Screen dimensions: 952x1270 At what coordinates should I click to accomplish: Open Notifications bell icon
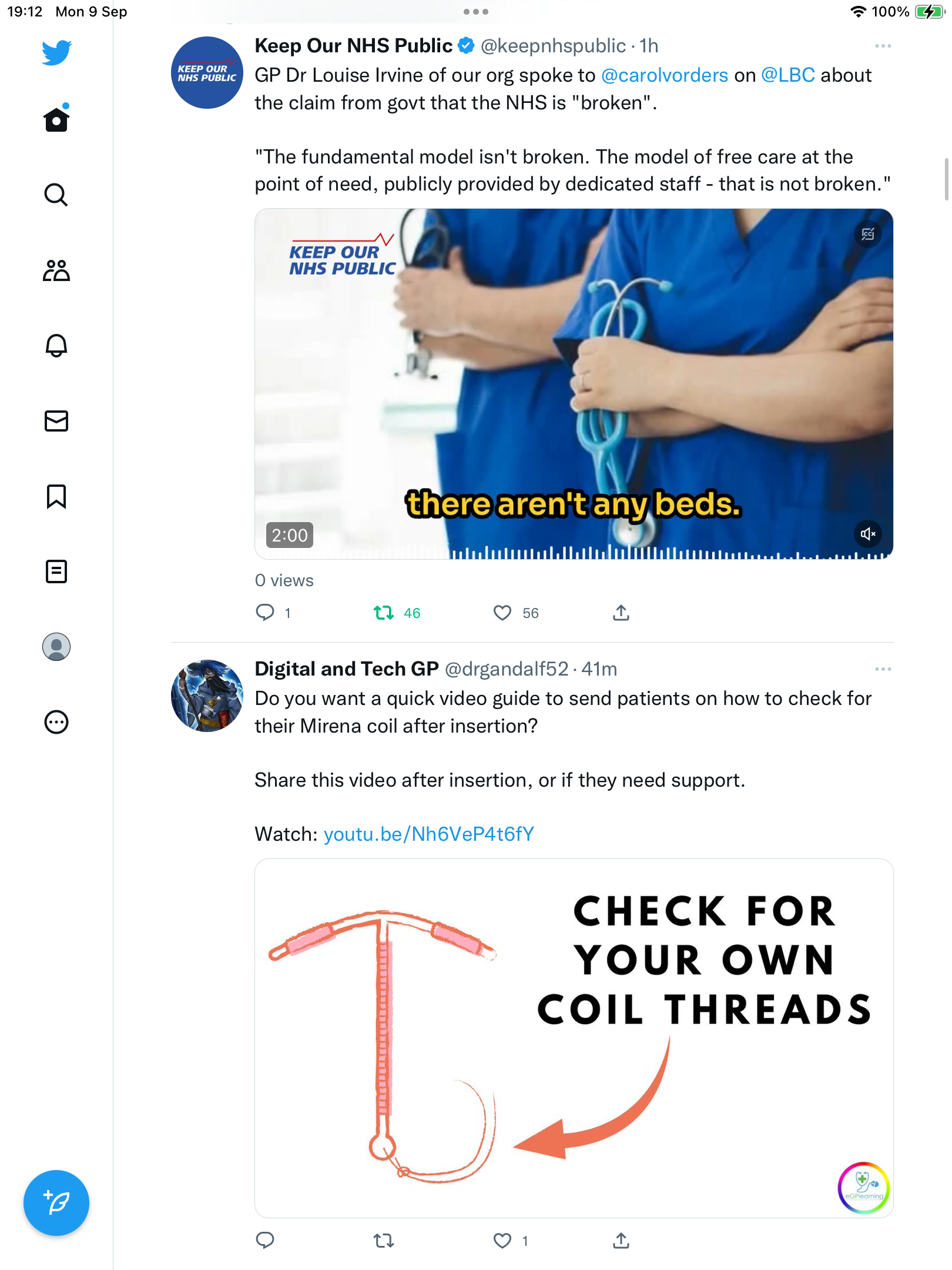pos(56,346)
